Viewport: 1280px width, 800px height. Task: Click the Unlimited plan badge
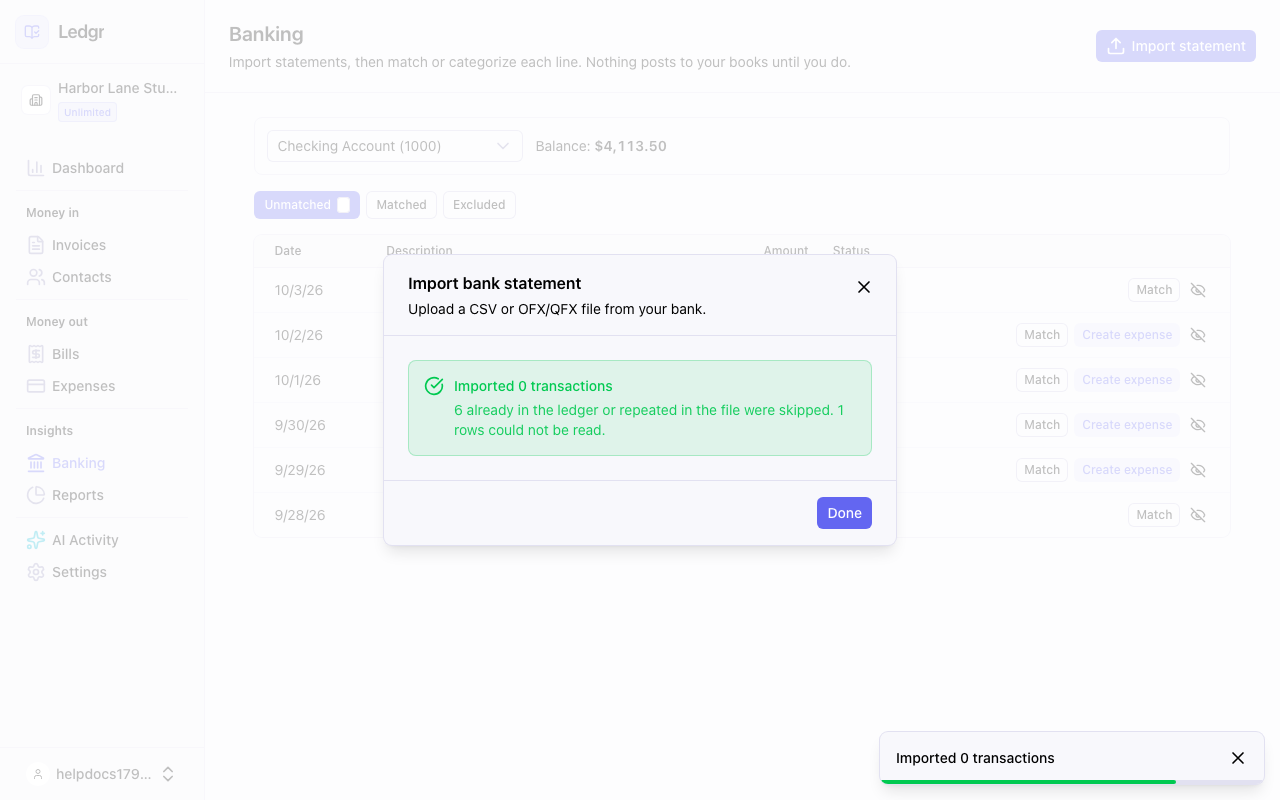pyautogui.click(x=87, y=113)
